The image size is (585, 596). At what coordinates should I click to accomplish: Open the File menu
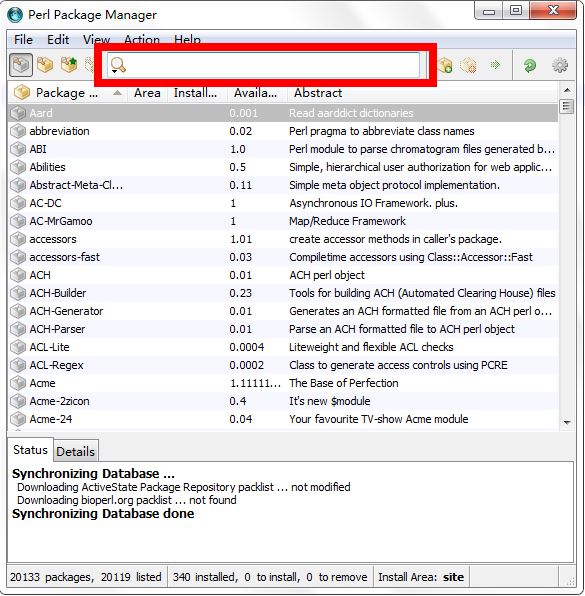[24, 40]
